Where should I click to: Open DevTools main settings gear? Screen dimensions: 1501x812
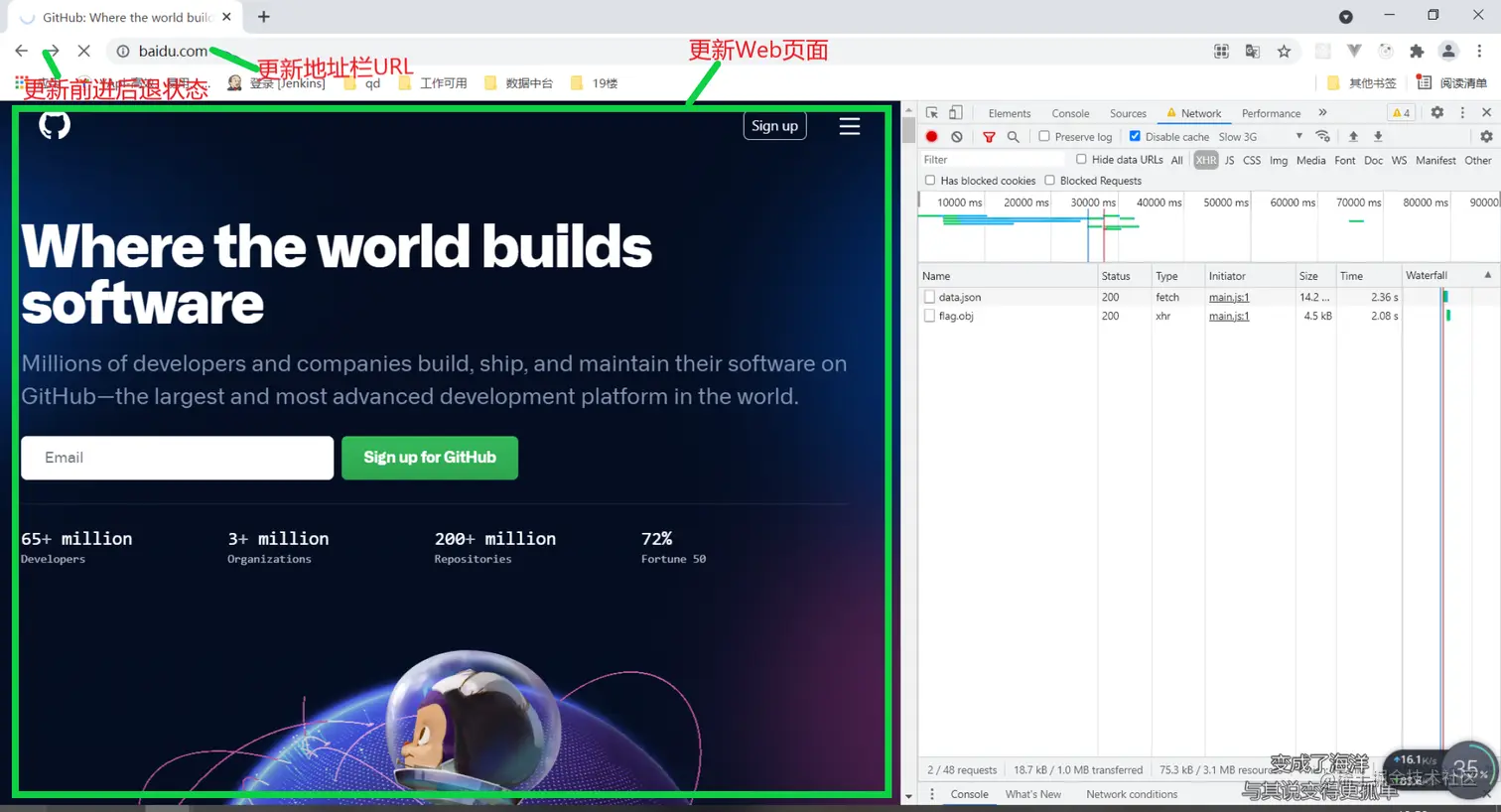(x=1436, y=113)
